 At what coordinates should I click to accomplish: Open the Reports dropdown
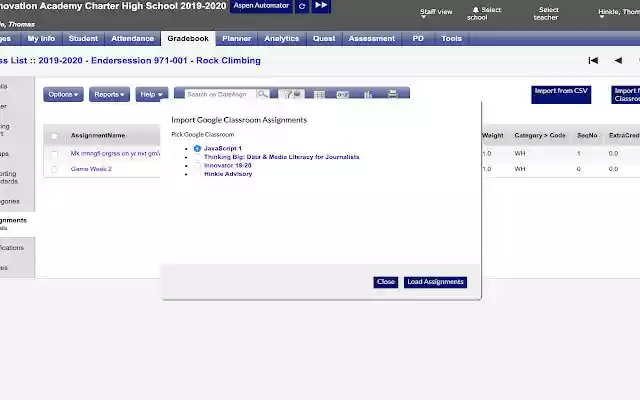(109, 94)
